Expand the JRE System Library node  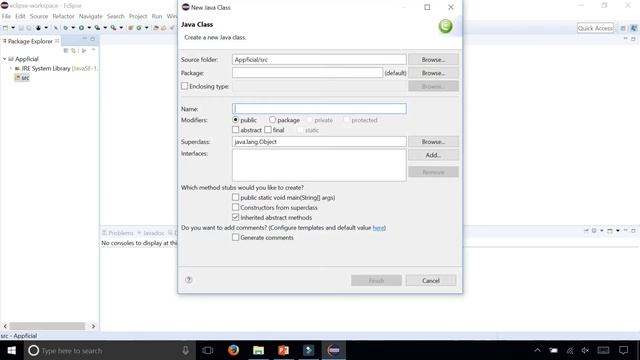pyautogui.click(x=11, y=68)
